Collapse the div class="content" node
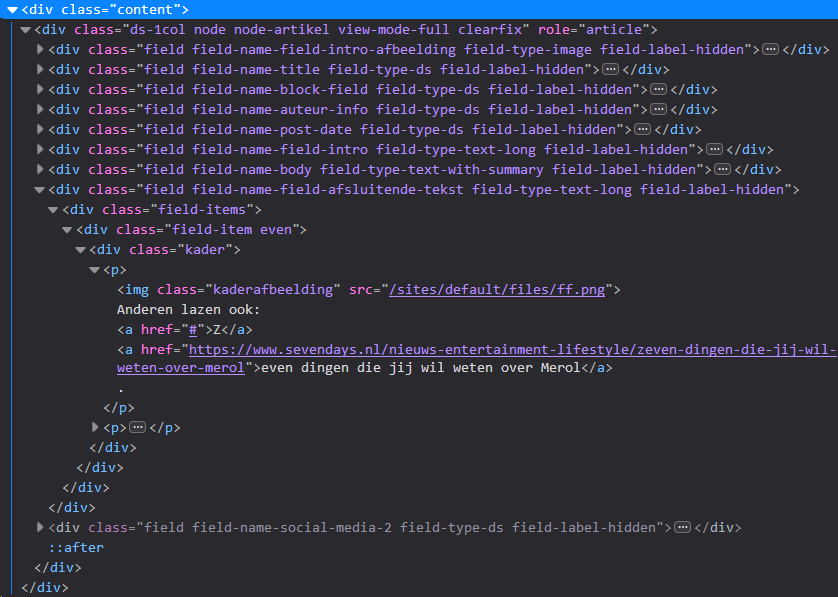The height and width of the screenshot is (597, 838). (x=12, y=10)
